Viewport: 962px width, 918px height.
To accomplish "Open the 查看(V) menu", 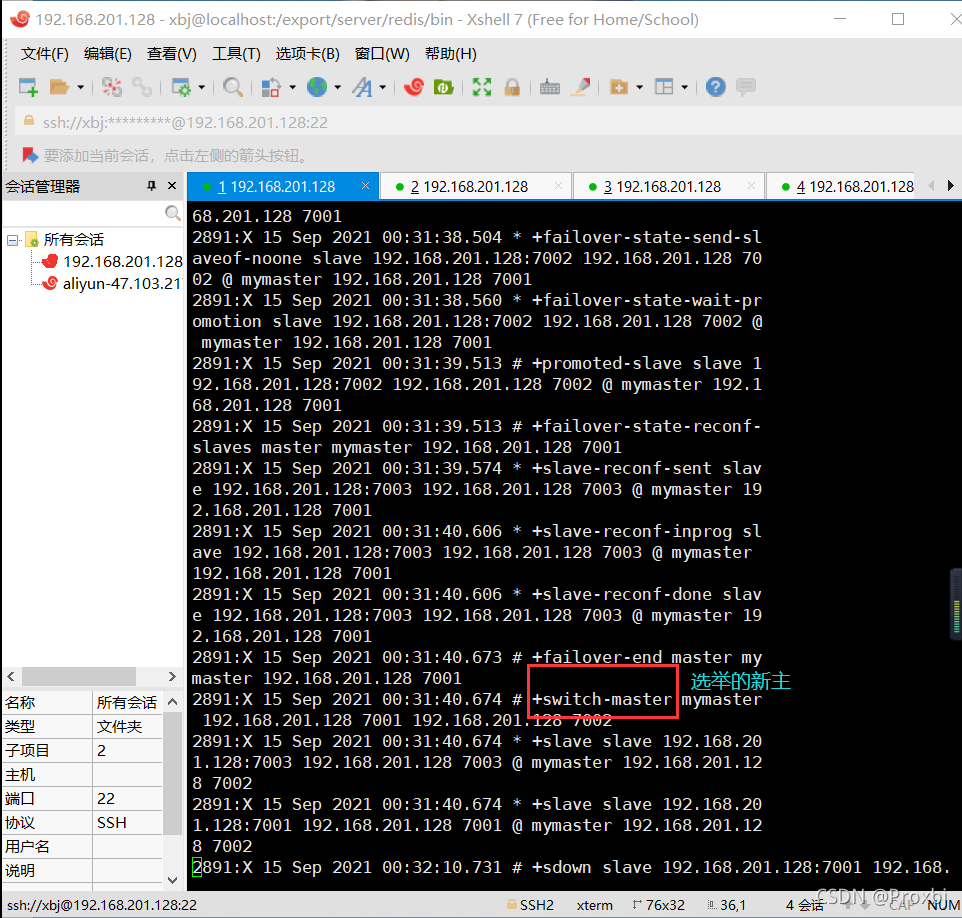I will pos(172,54).
